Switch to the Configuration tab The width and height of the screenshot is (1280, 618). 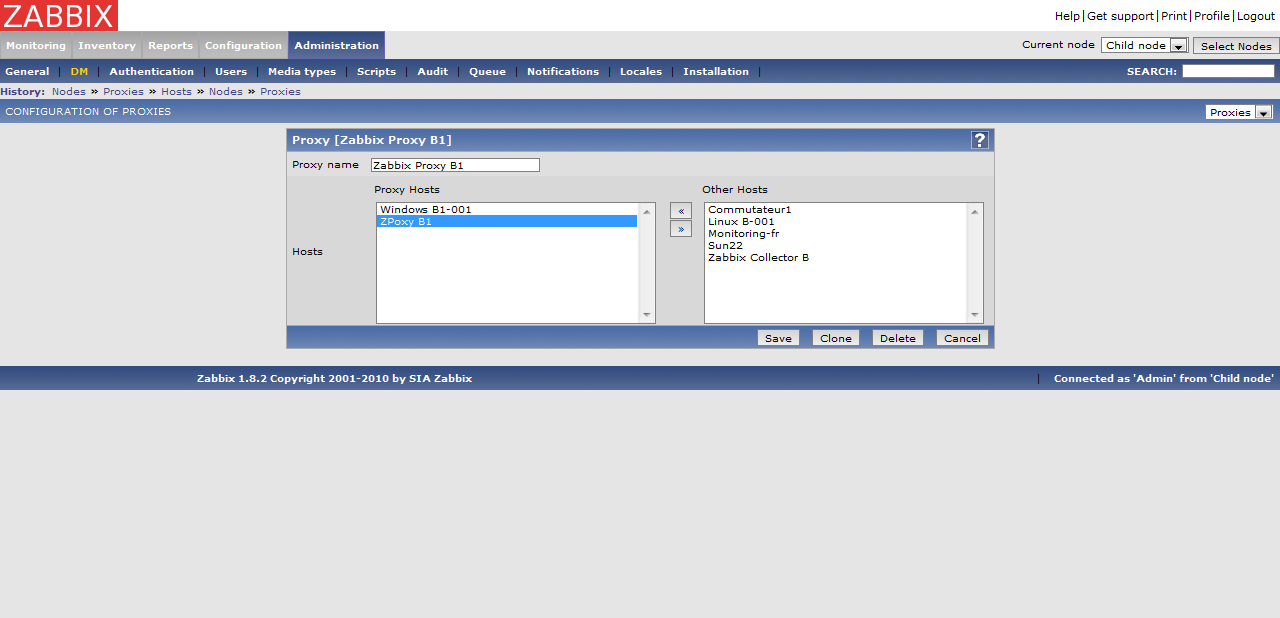point(243,46)
